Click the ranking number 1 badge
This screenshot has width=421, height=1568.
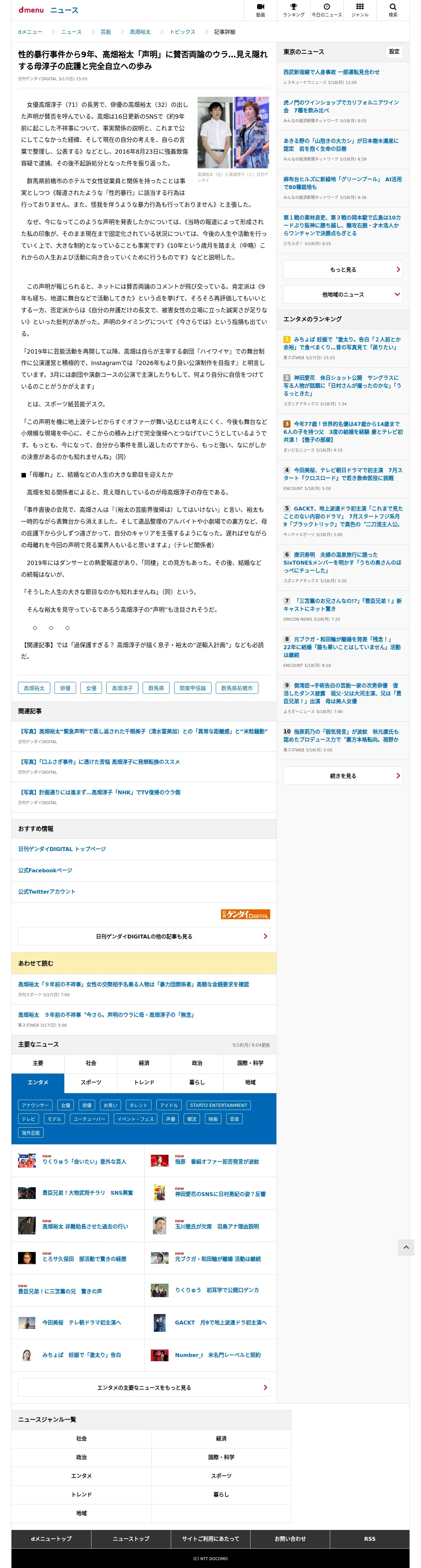[x=287, y=339]
